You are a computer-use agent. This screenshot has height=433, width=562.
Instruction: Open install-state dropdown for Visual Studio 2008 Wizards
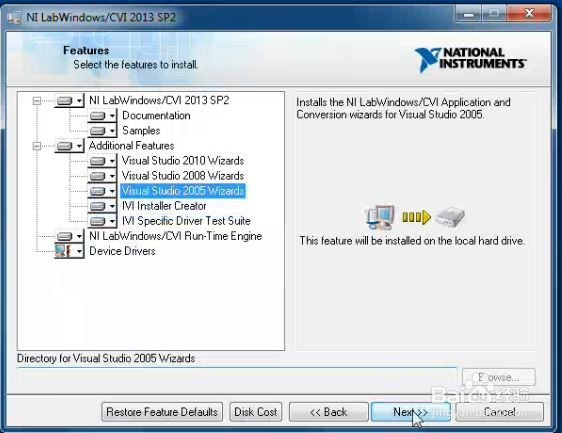103,176
